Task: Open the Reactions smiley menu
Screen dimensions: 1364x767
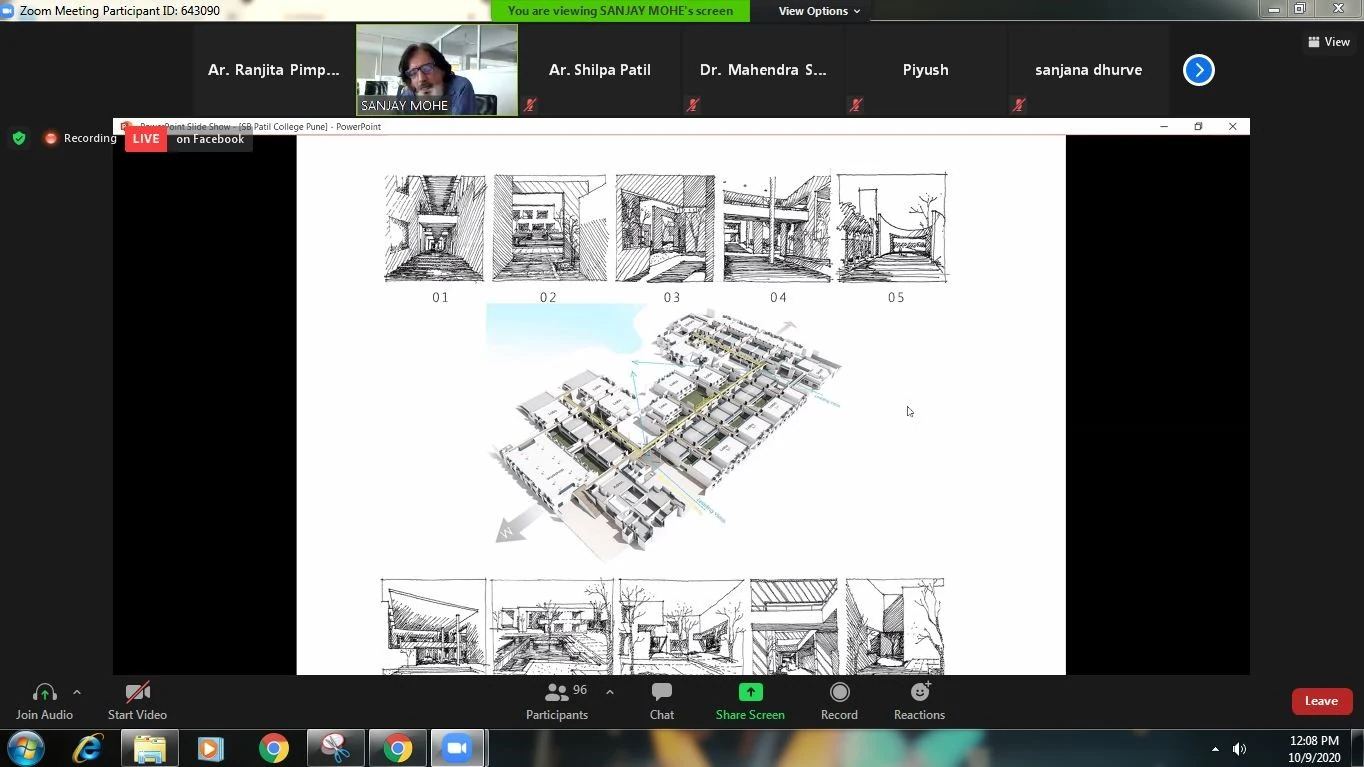Action: point(920,692)
